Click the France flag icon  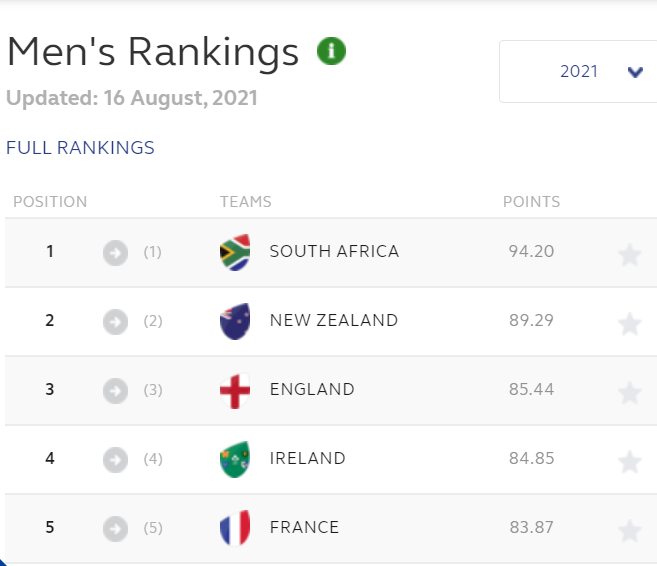pyautogui.click(x=235, y=528)
